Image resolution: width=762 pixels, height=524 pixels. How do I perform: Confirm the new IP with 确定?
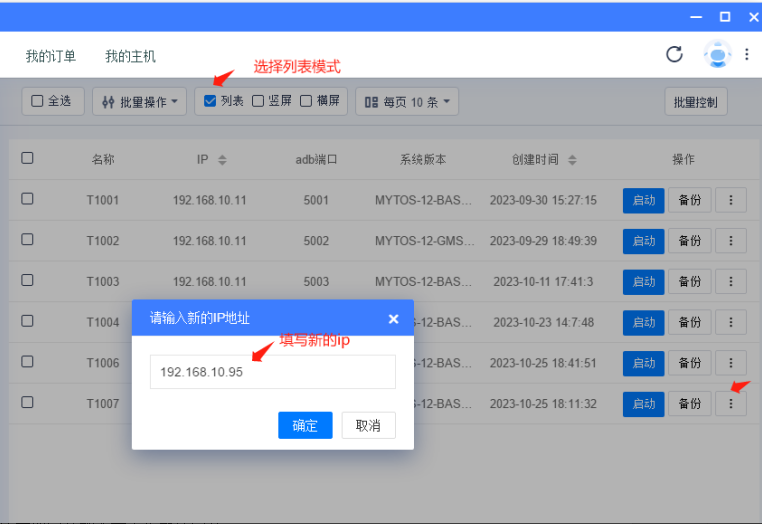point(305,425)
